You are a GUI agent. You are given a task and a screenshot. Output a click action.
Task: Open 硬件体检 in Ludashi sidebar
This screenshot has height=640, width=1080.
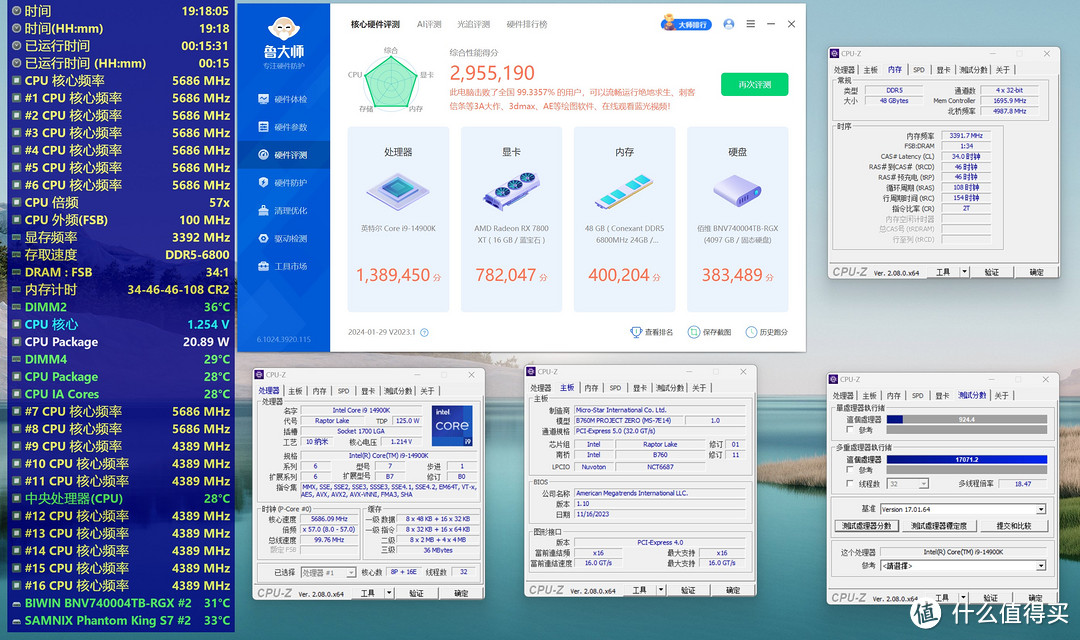tap(283, 99)
